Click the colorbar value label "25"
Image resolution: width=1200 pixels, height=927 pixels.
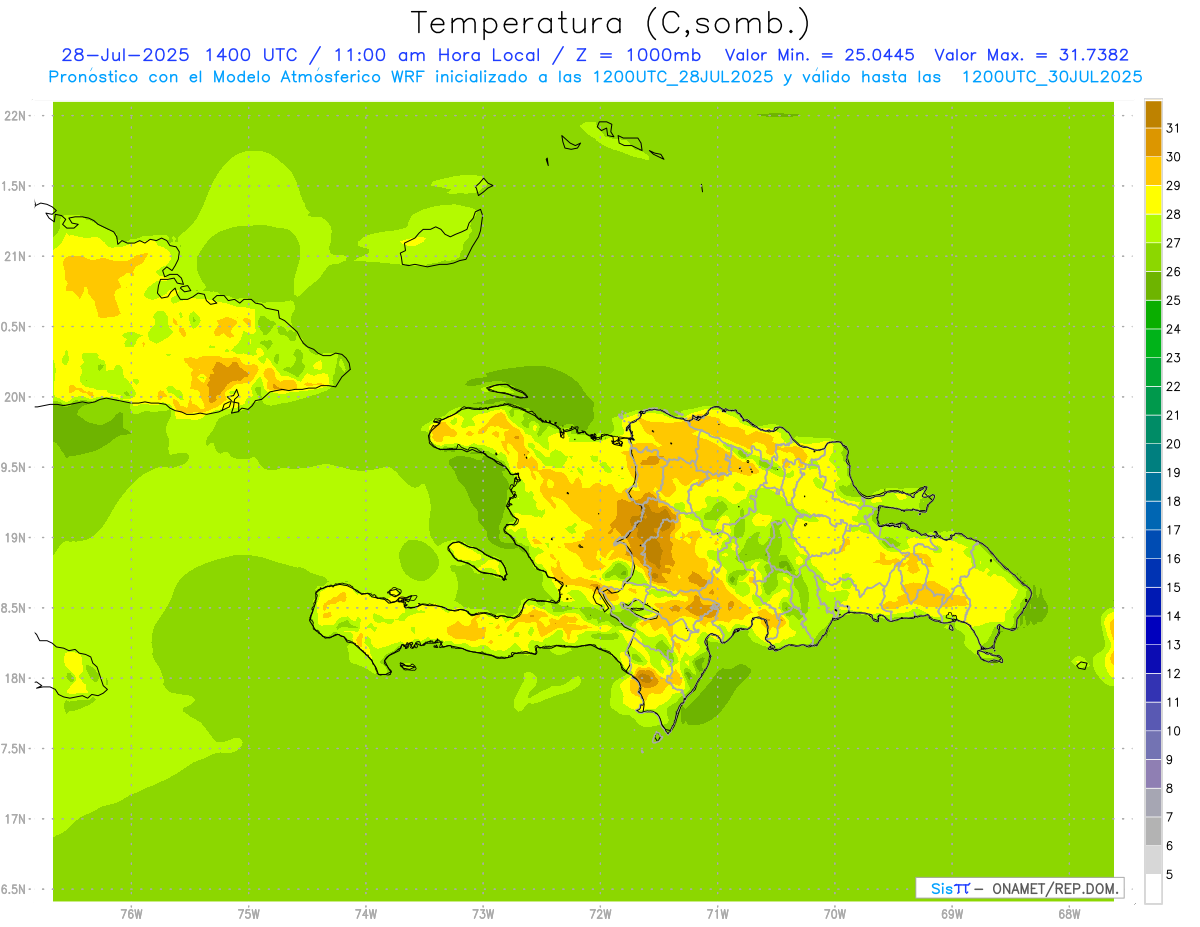click(1173, 300)
